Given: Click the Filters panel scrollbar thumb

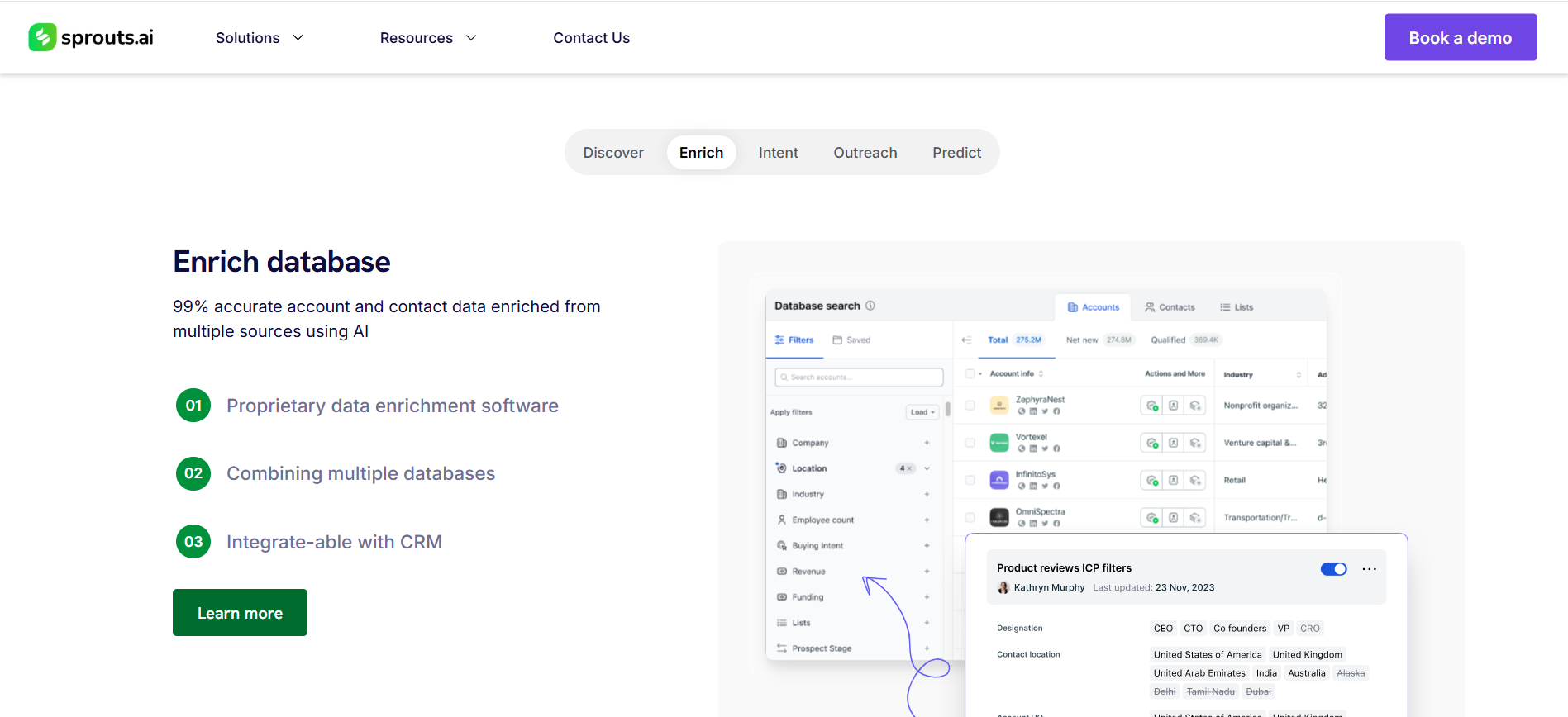Looking at the screenshot, I should [948, 409].
